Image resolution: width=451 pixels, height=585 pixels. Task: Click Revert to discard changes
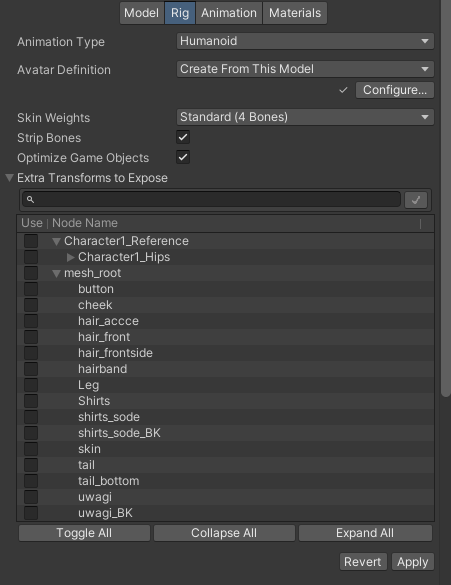click(x=363, y=562)
